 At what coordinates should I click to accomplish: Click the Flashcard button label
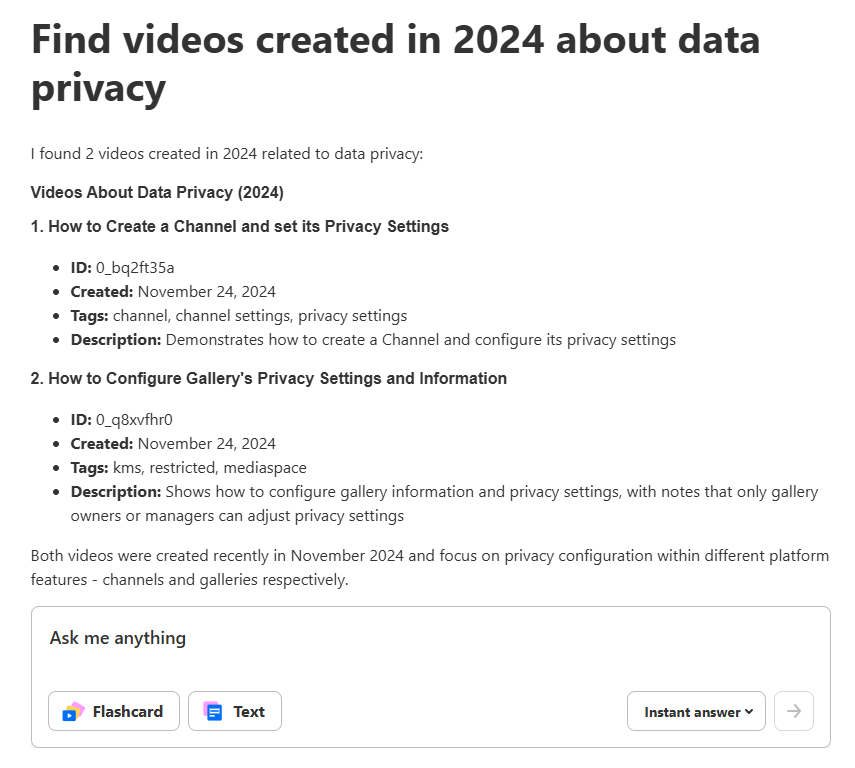click(127, 712)
